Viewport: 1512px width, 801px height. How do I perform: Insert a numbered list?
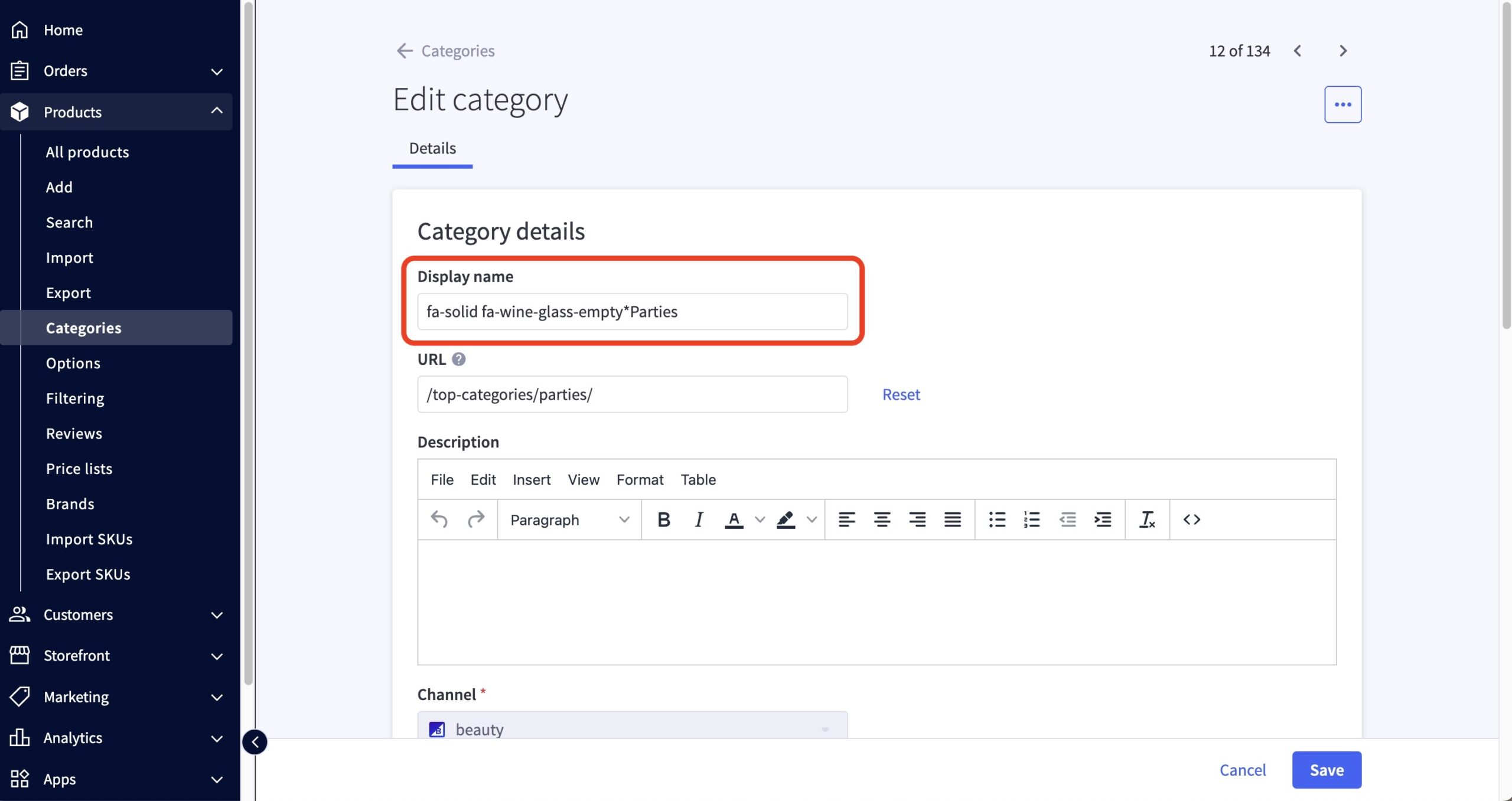pyautogui.click(x=1032, y=519)
